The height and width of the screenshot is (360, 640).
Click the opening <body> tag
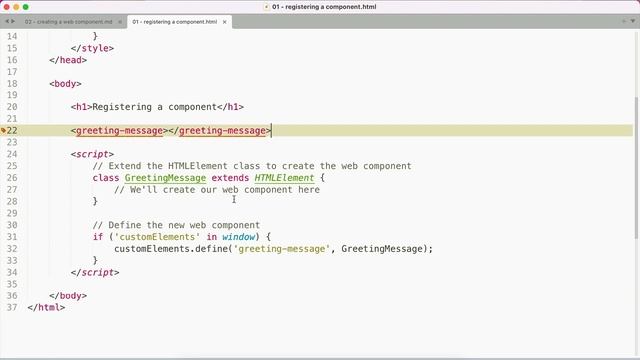click(65, 84)
